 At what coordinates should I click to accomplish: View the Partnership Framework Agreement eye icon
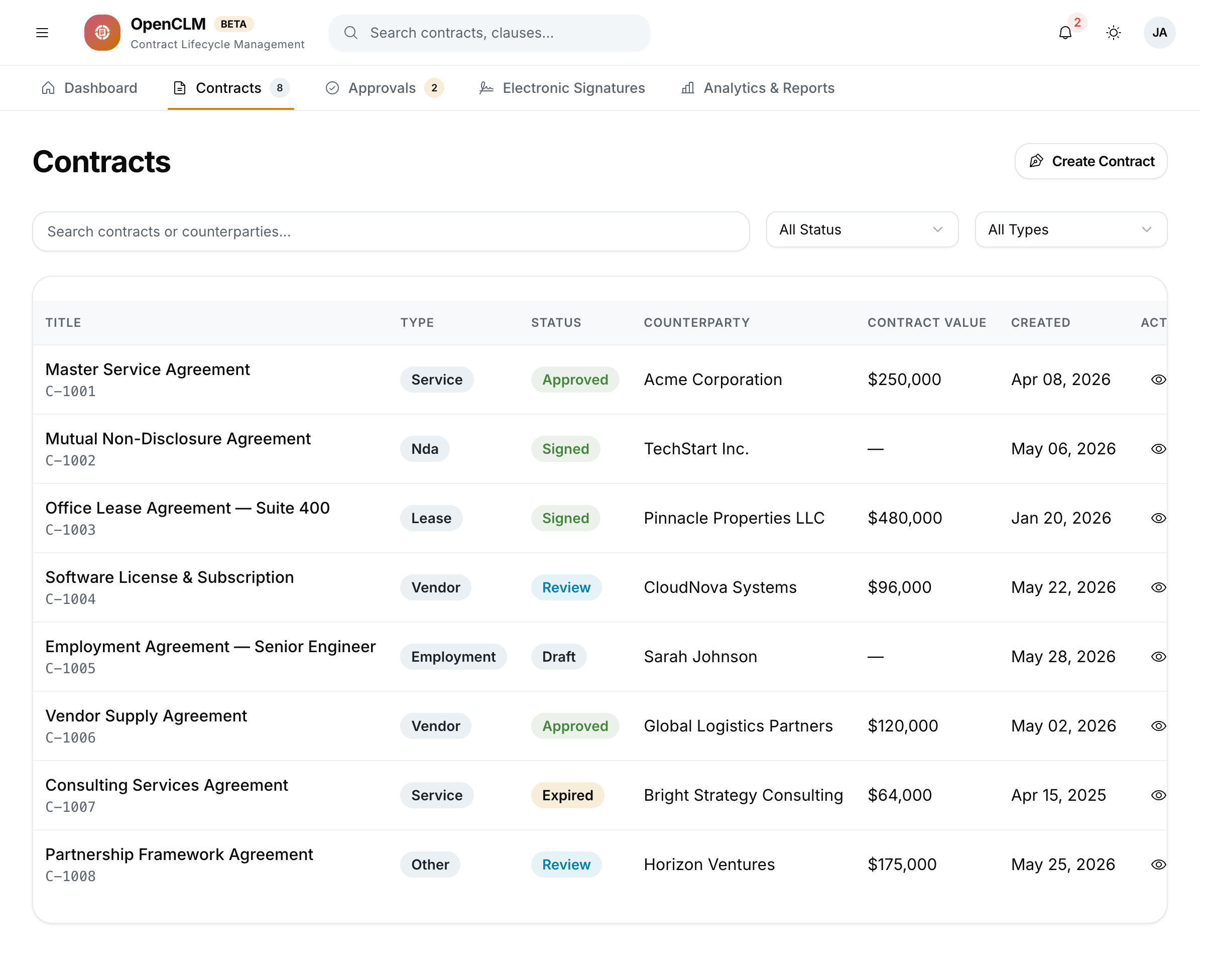(x=1159, y=865)
